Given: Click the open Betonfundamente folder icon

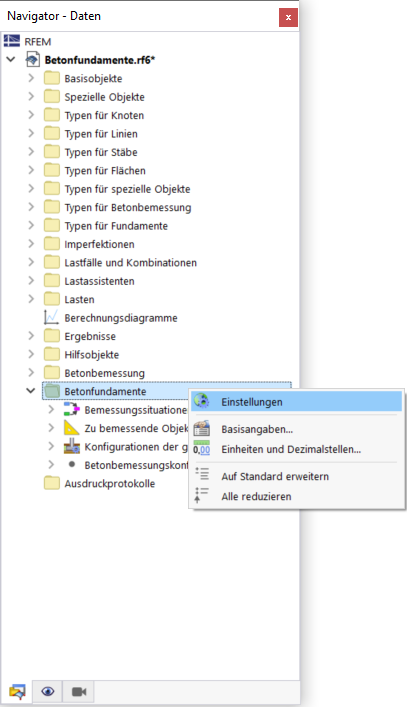Looking at the screenshot, I should click(52, 391).
